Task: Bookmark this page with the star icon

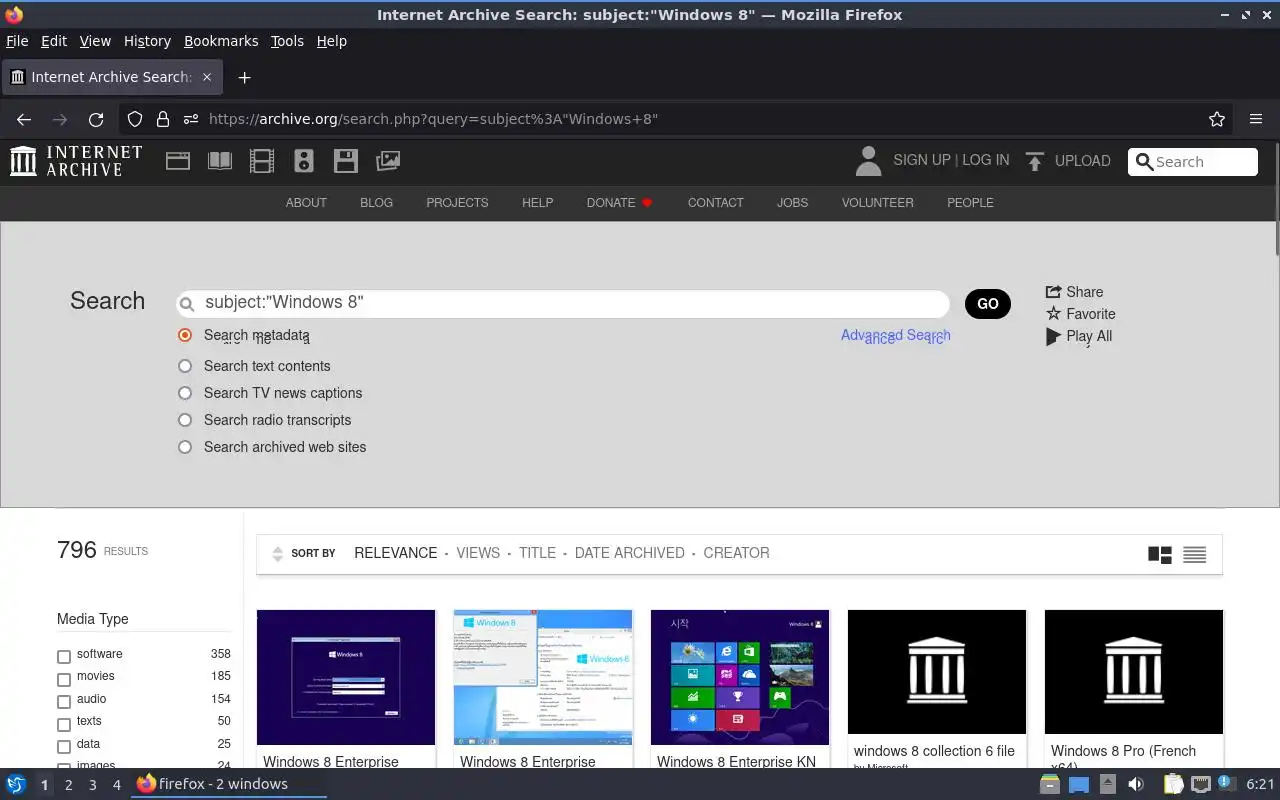Action: (x=1217, y=119)
